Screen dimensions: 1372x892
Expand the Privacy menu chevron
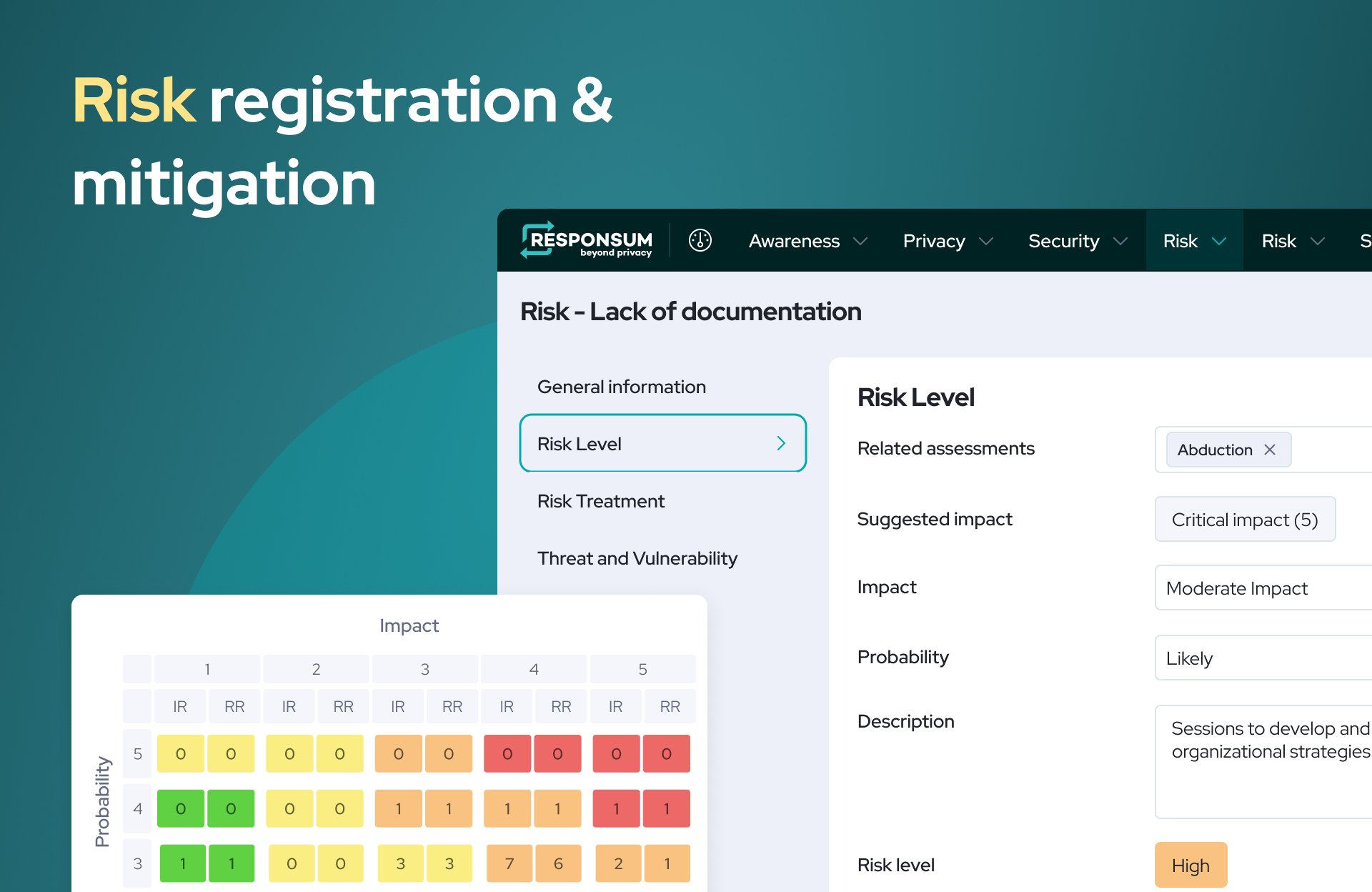tap(986, 242)
